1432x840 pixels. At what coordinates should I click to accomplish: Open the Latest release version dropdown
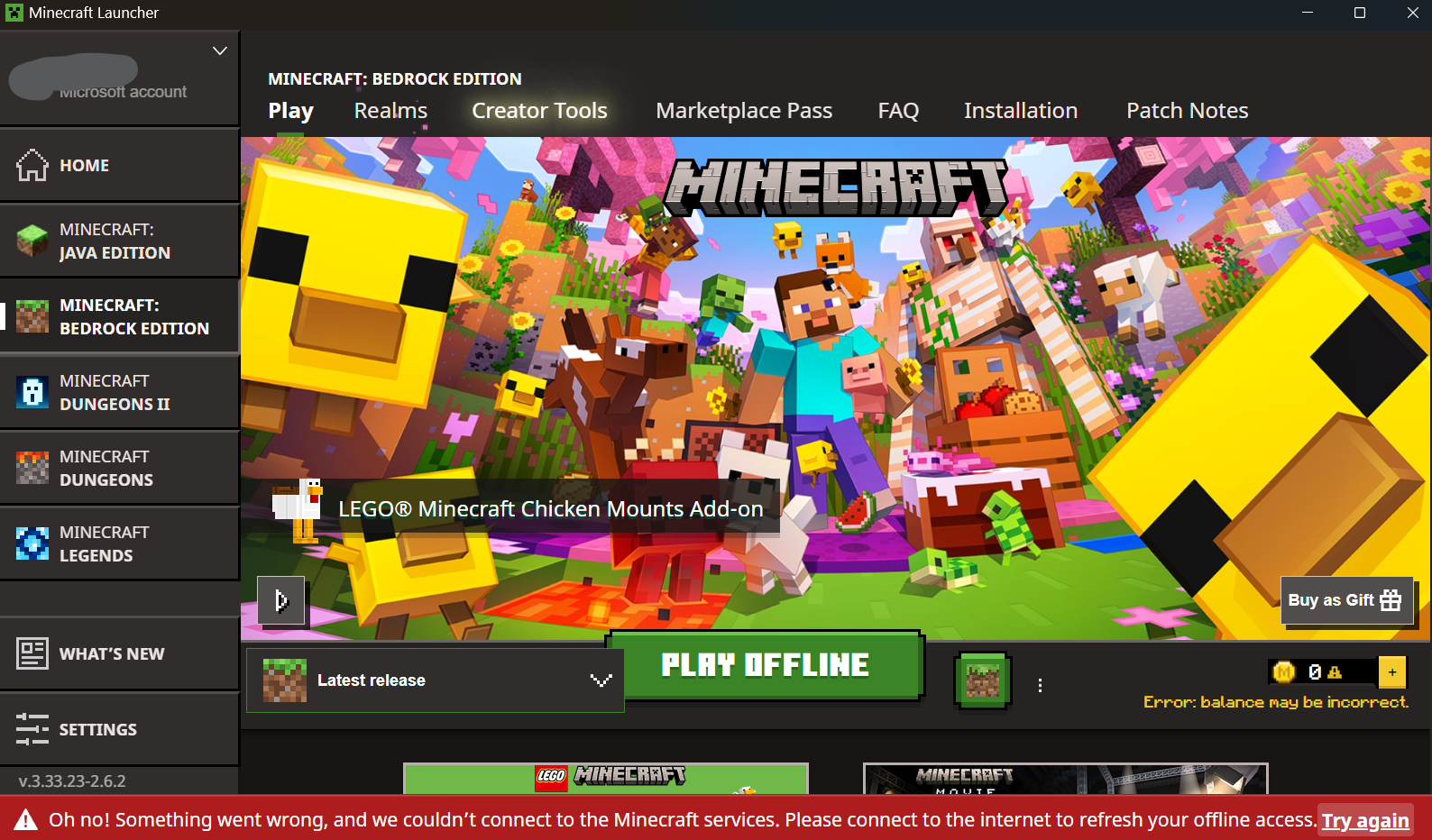[x=435, y=680]
